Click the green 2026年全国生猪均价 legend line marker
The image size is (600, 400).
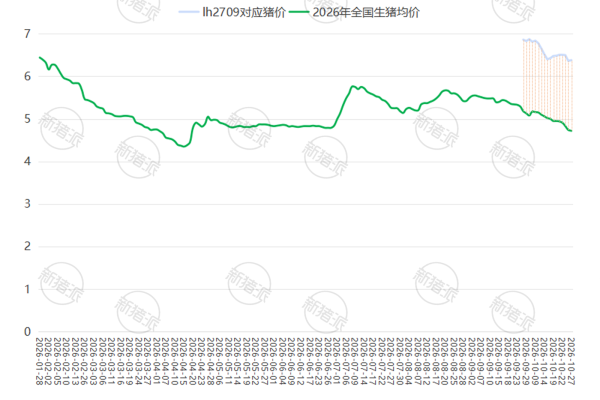pos(299,12)
